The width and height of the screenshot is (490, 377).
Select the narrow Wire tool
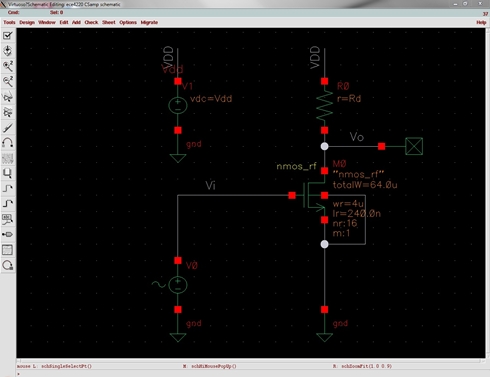(x=8, y=188)
